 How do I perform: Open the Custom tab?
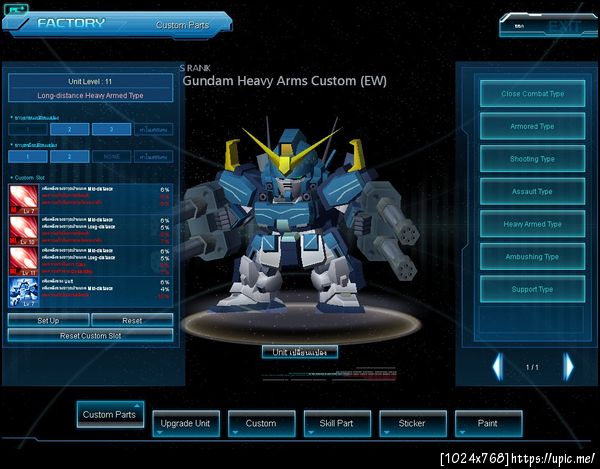262,423
